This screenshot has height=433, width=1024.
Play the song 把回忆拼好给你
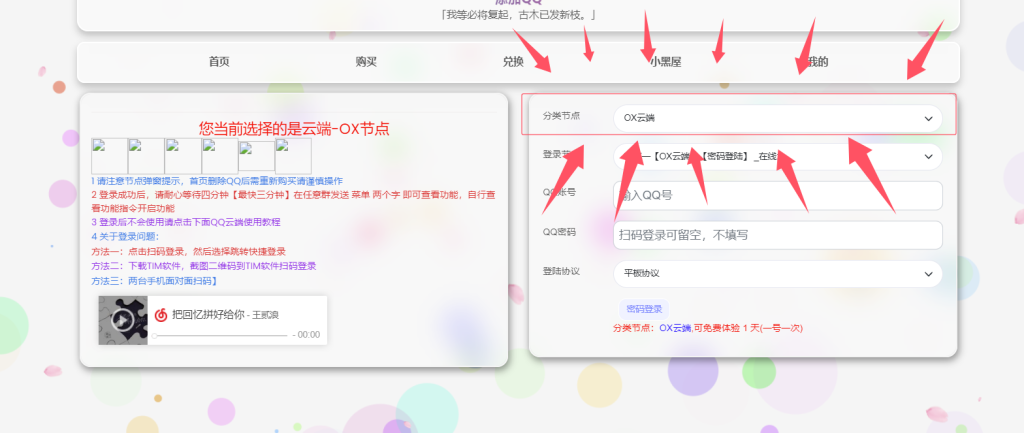coord(123,320)
